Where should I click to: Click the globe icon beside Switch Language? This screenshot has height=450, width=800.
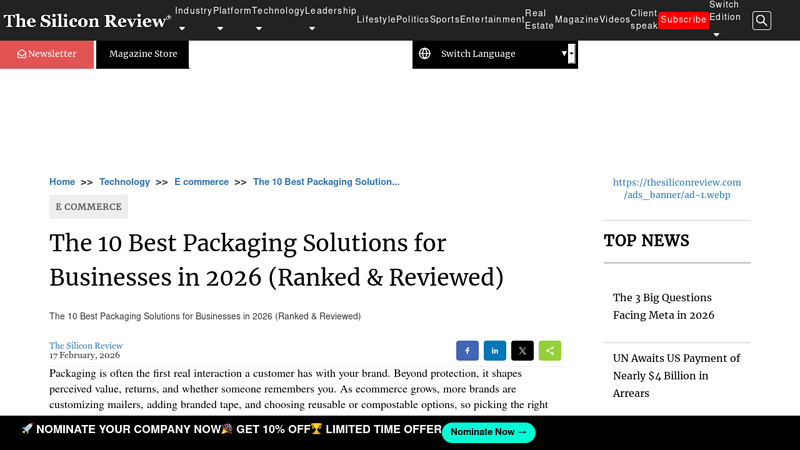click(424, 54)
